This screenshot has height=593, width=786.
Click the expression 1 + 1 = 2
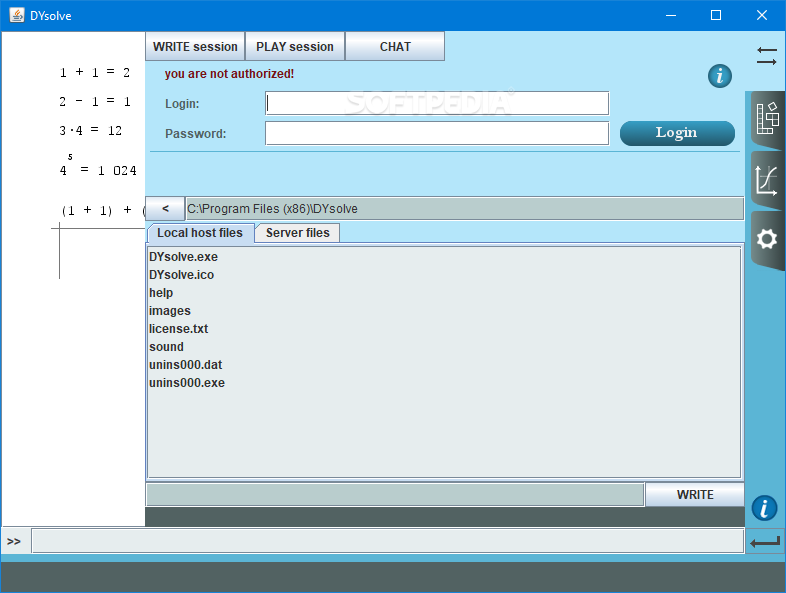coord(95,73)
